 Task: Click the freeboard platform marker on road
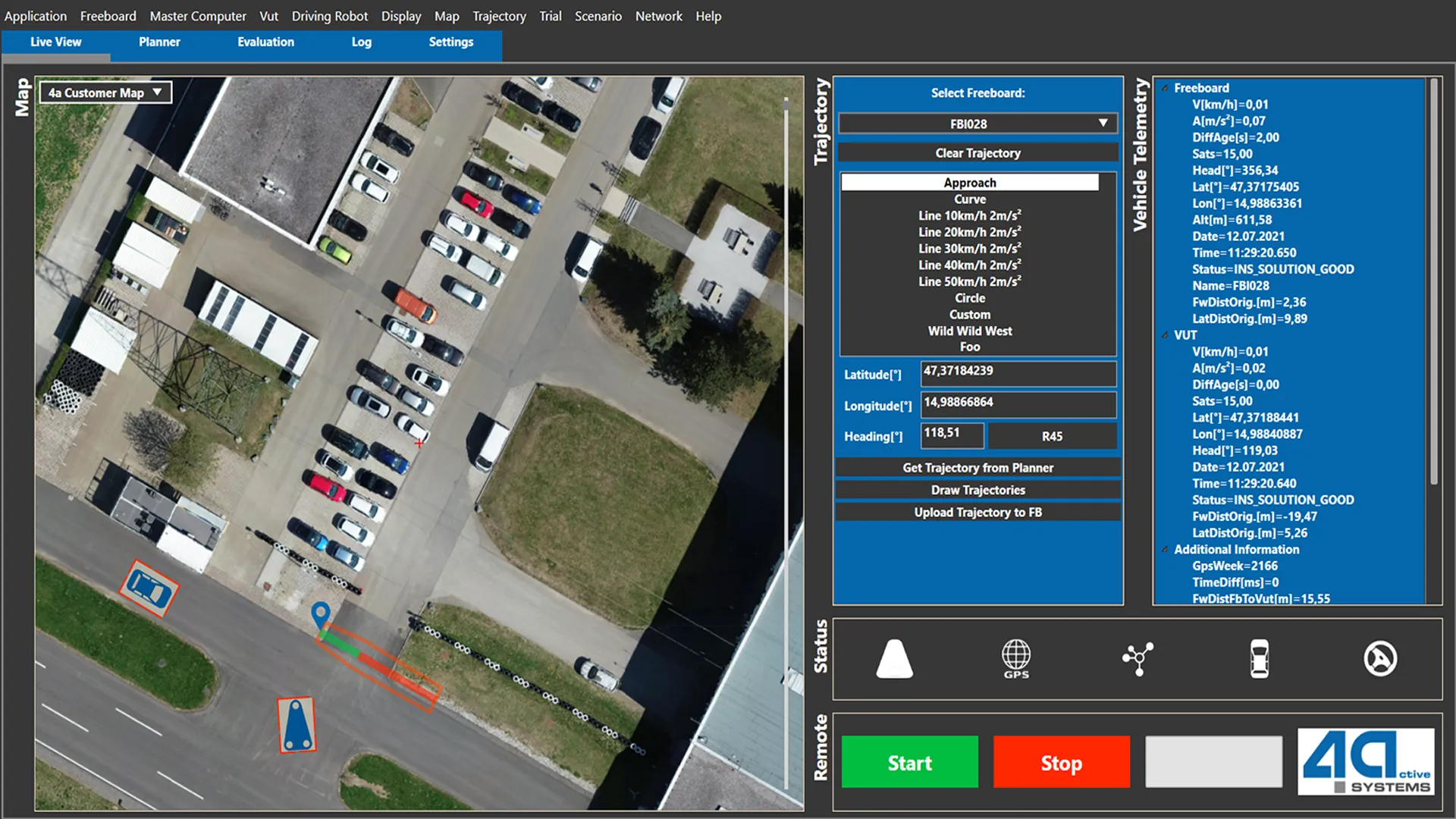coord(297,725)
